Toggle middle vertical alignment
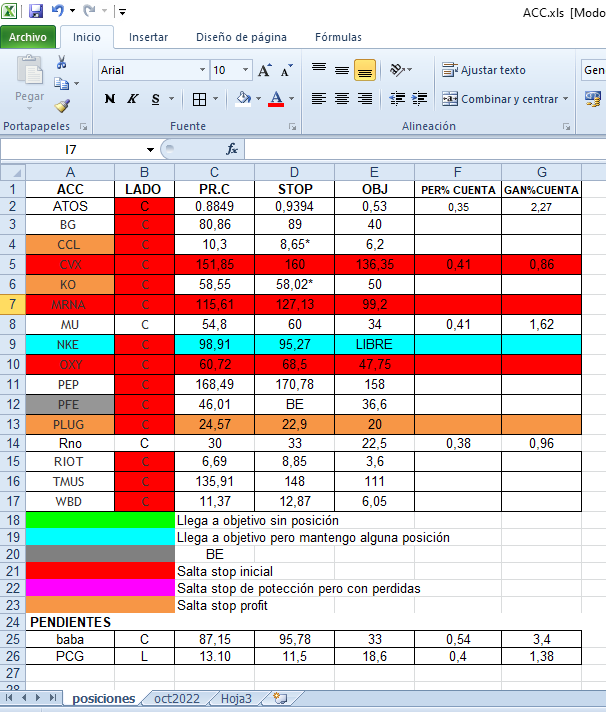The height and width of the screenshot is (712, 606). pos(342,70)
